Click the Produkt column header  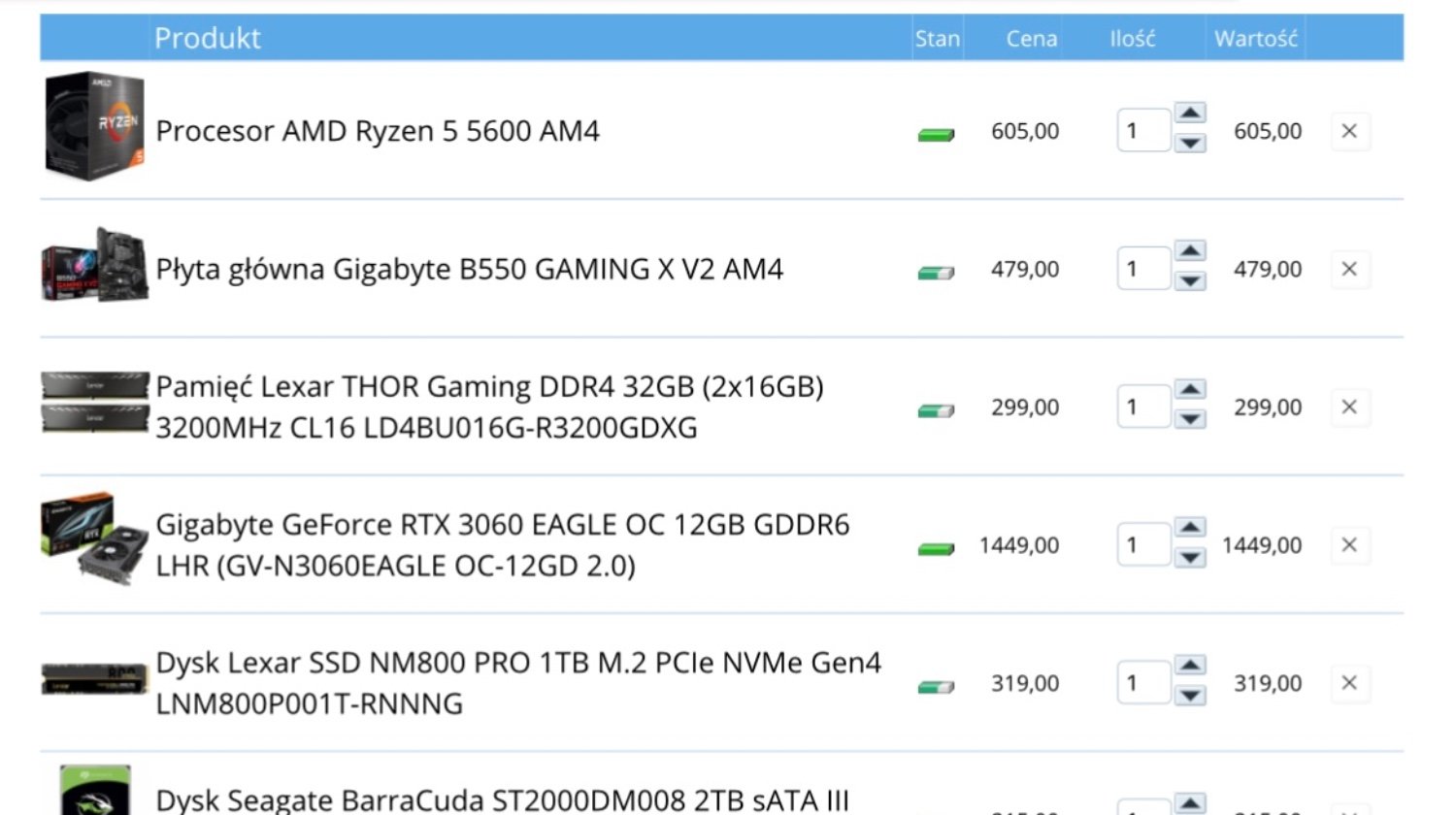(208, 38)
